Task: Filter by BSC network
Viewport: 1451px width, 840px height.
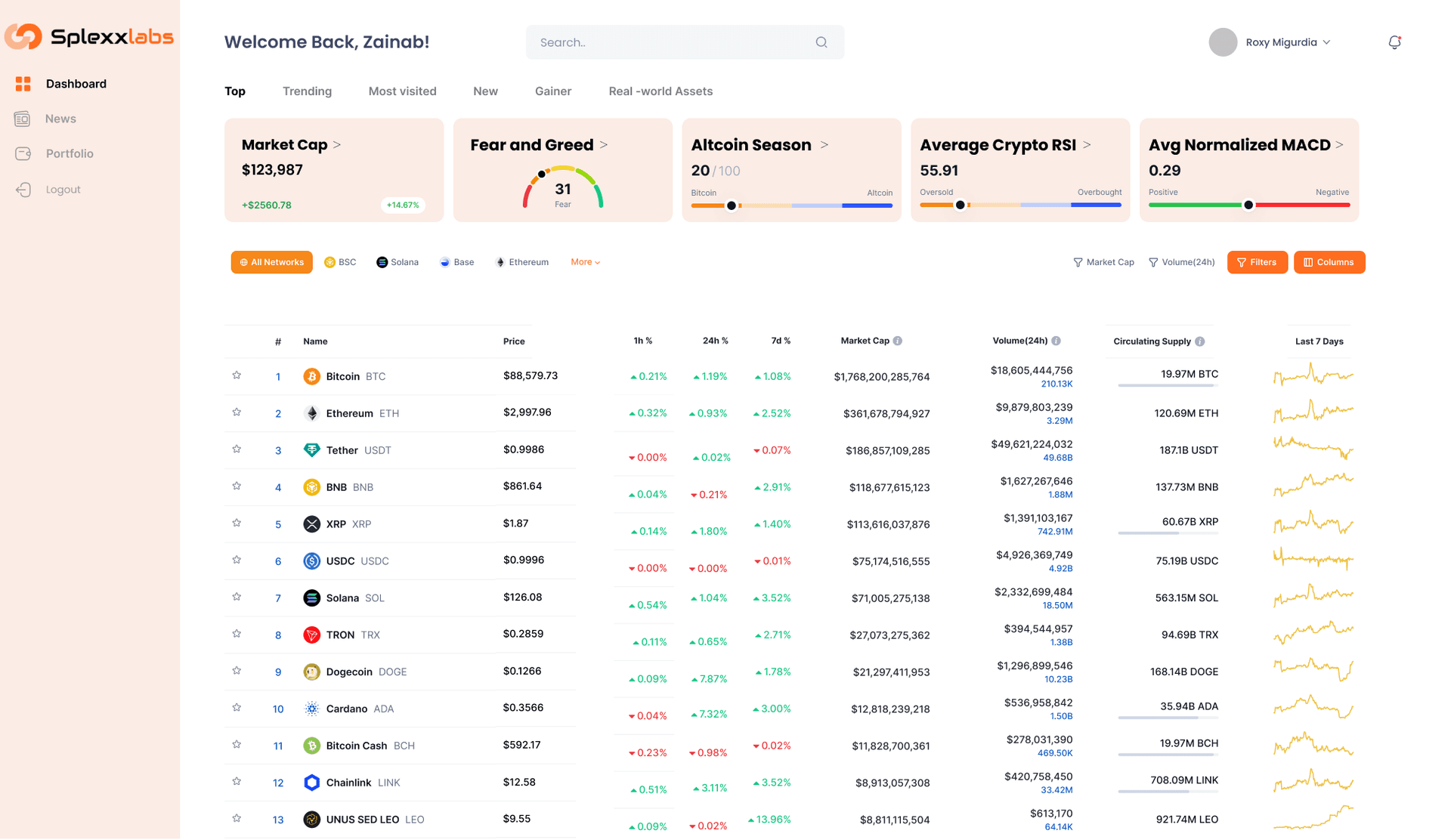Action: pos(340,262)
